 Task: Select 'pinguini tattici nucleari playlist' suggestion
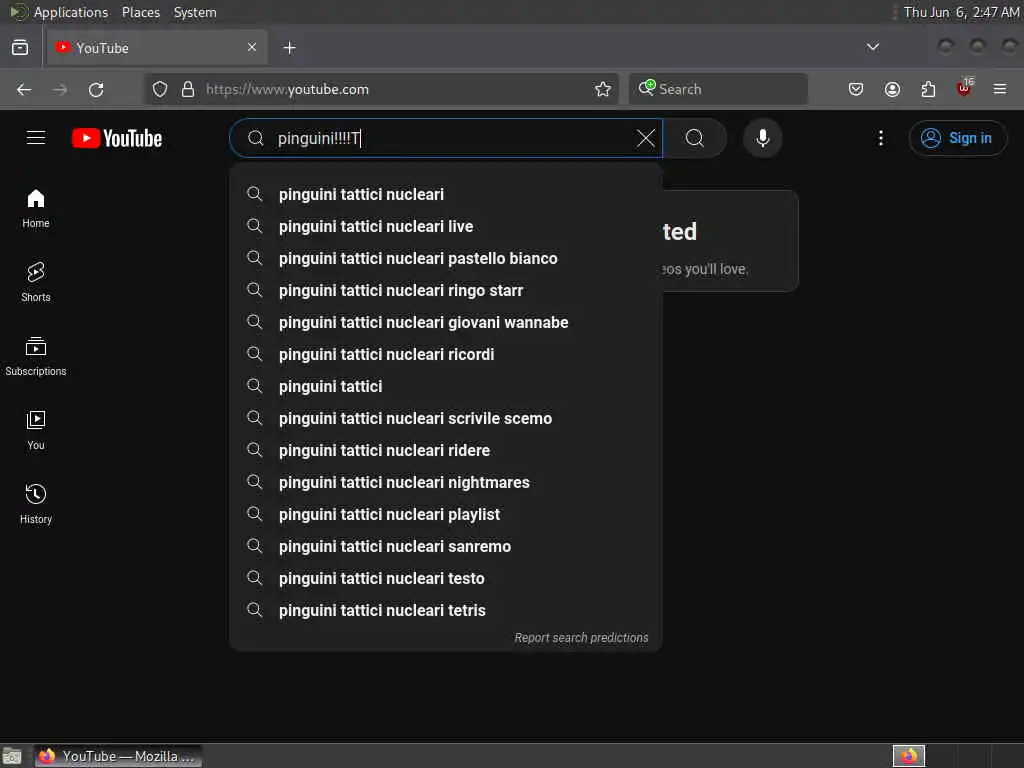coord(446,515)
